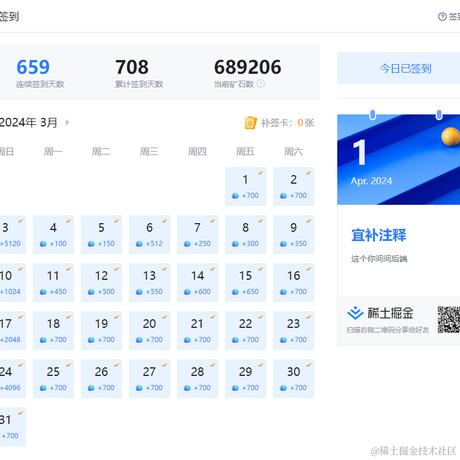This screenshot has height=460, width=460.
Task: Select calendar day 23 cell
Action: pos(293,330)
